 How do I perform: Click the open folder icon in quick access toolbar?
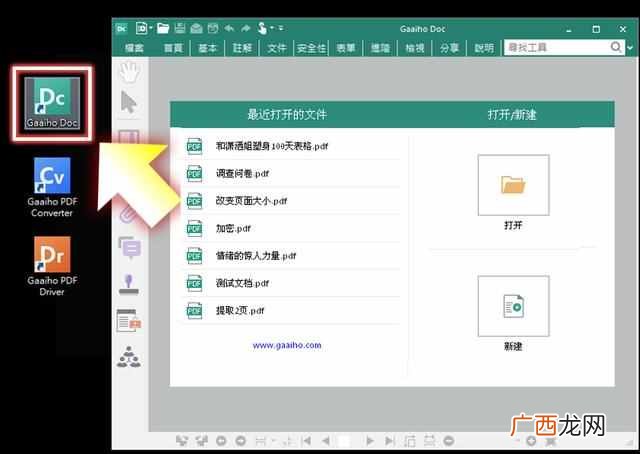point(163,28)
